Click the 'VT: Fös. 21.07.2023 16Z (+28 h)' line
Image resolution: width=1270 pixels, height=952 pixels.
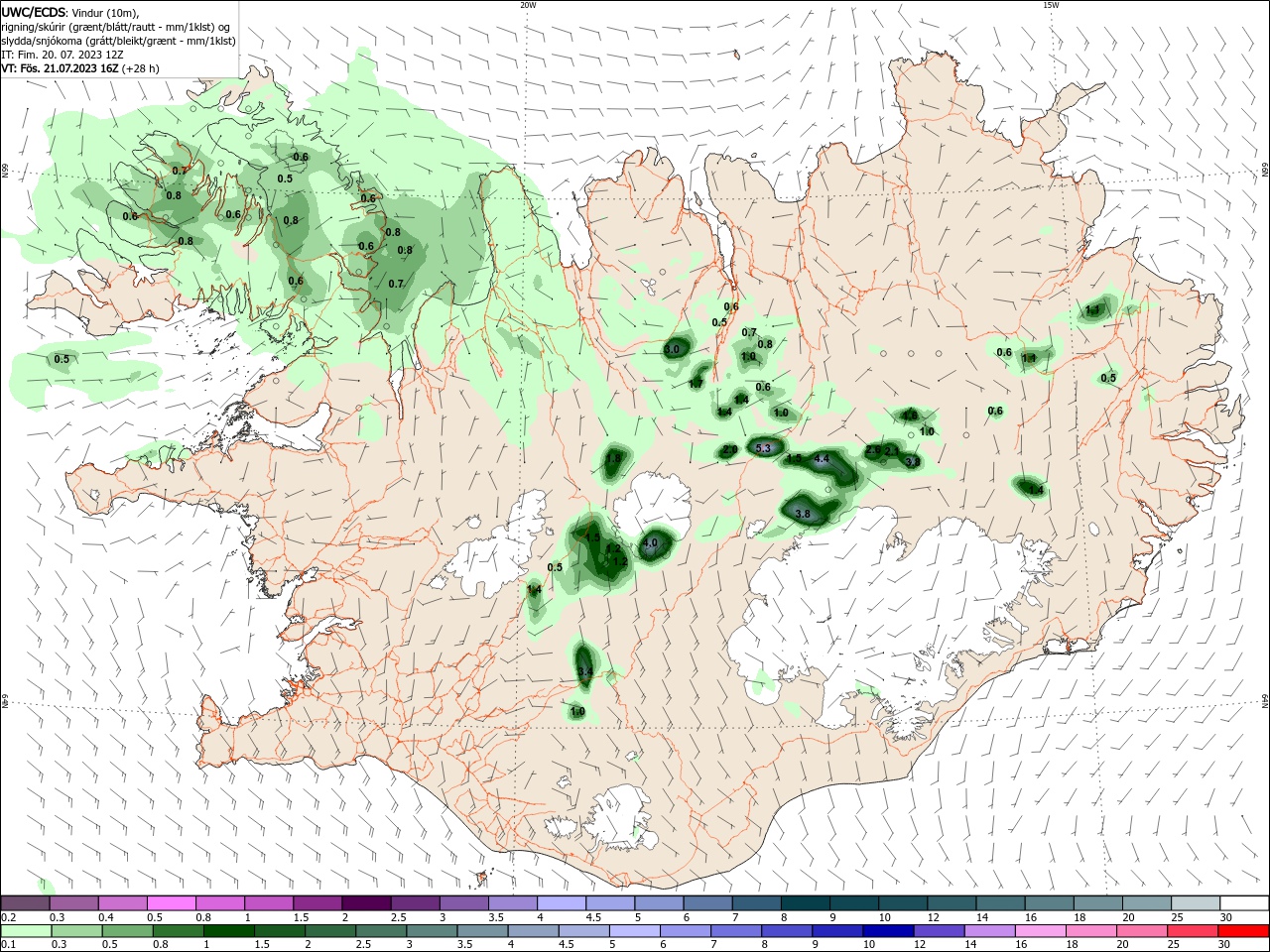80,68
